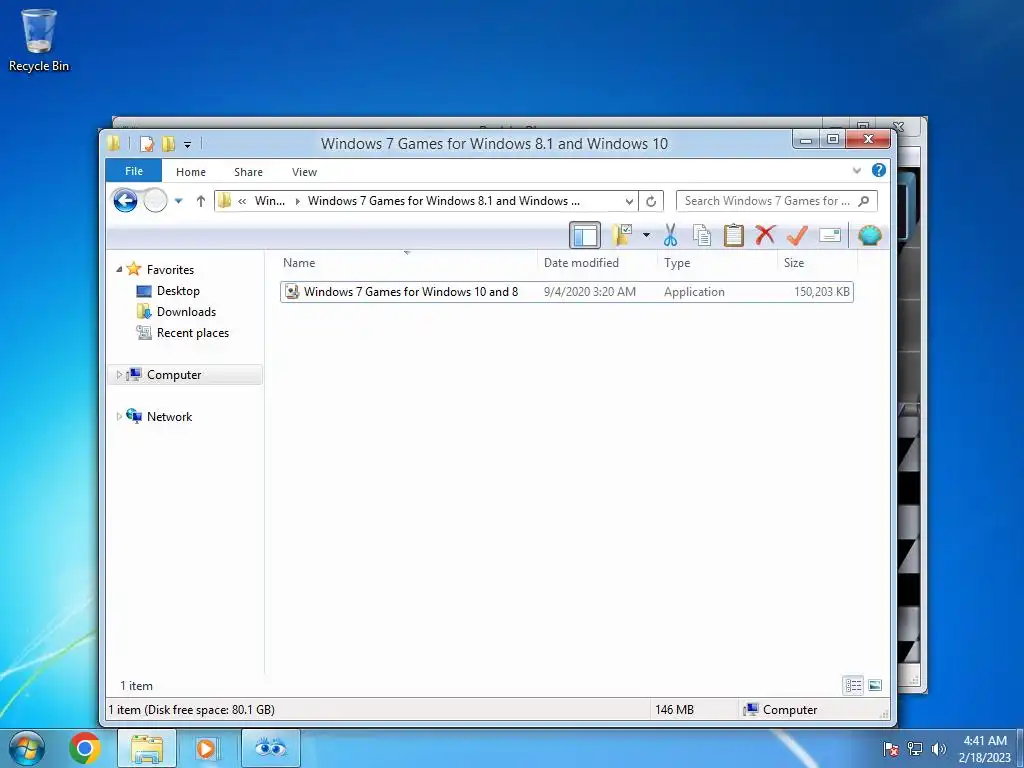Click the envelope Email icon in toolbar
The image size is (1024, 768).
pyautogui.click(x=829, y=235)
